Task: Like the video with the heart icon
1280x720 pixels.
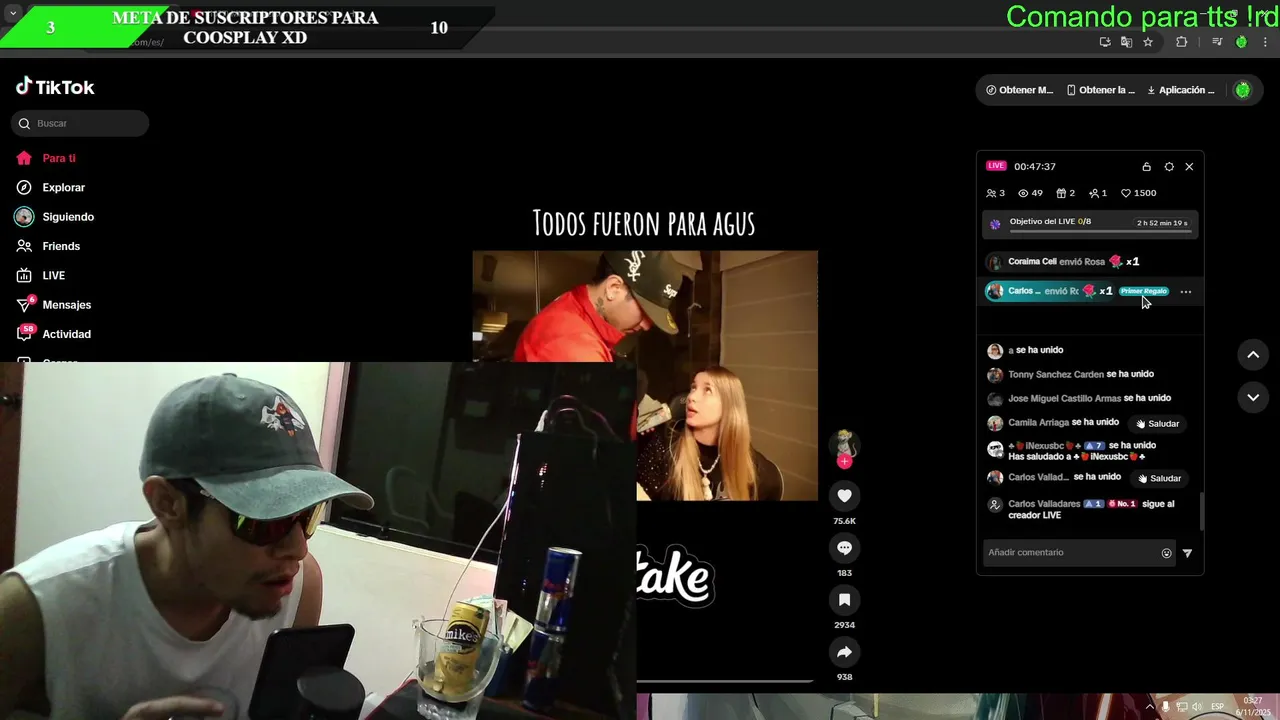Action: tap(844, 496)
